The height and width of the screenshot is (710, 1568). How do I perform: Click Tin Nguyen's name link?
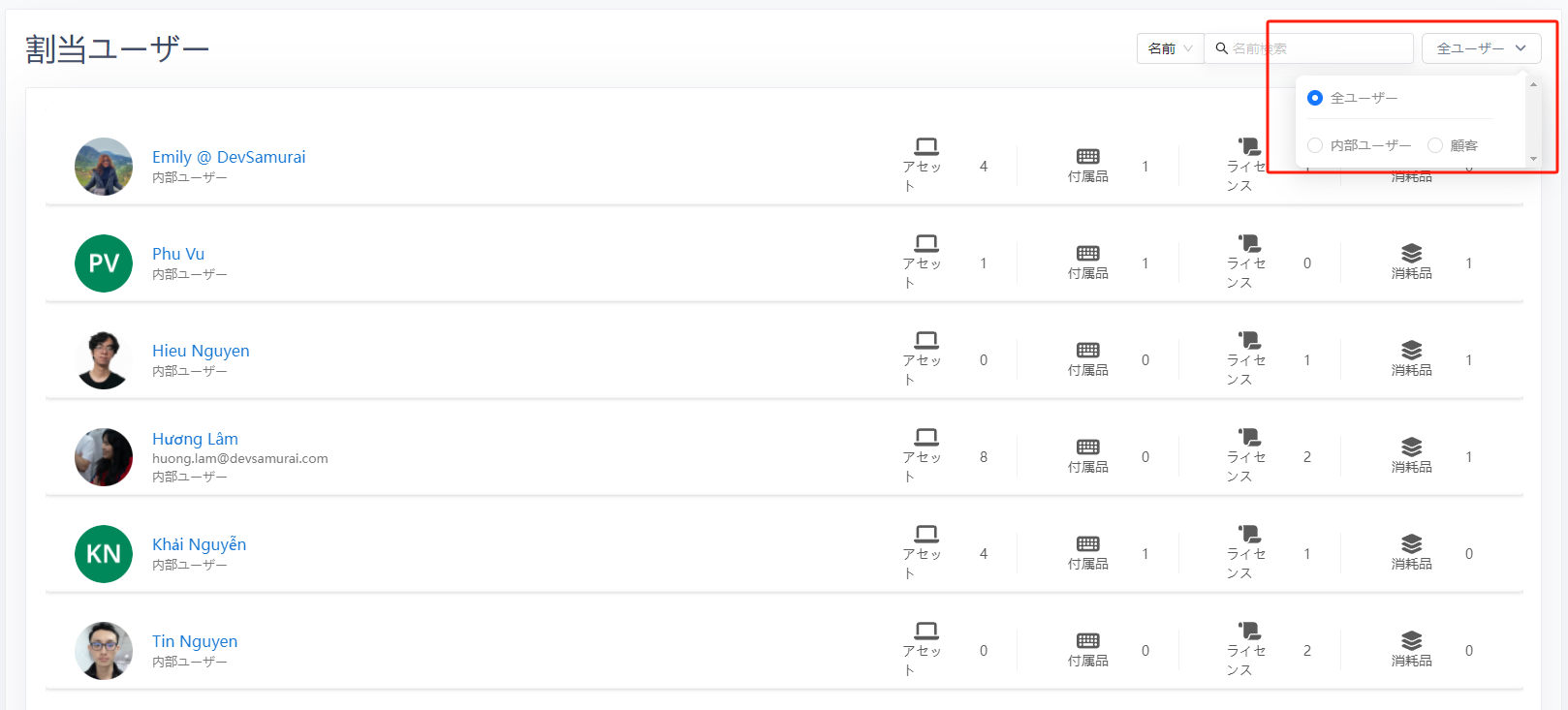point(195,641)
